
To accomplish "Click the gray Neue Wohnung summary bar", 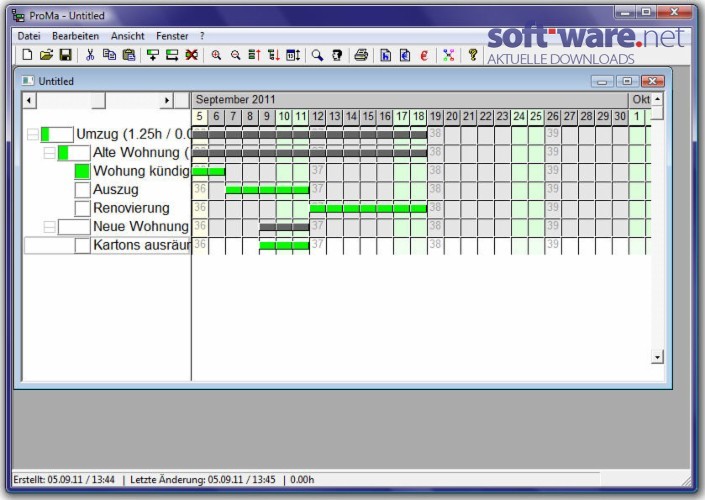I will click(x=284, y=227).
